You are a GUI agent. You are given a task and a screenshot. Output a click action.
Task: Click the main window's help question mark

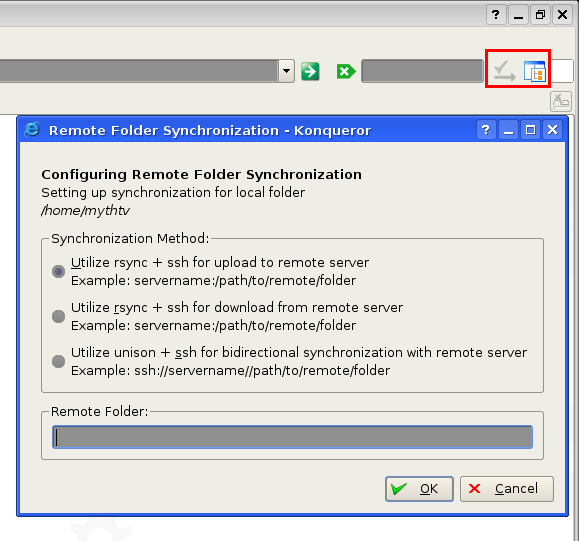coord(496,15)
